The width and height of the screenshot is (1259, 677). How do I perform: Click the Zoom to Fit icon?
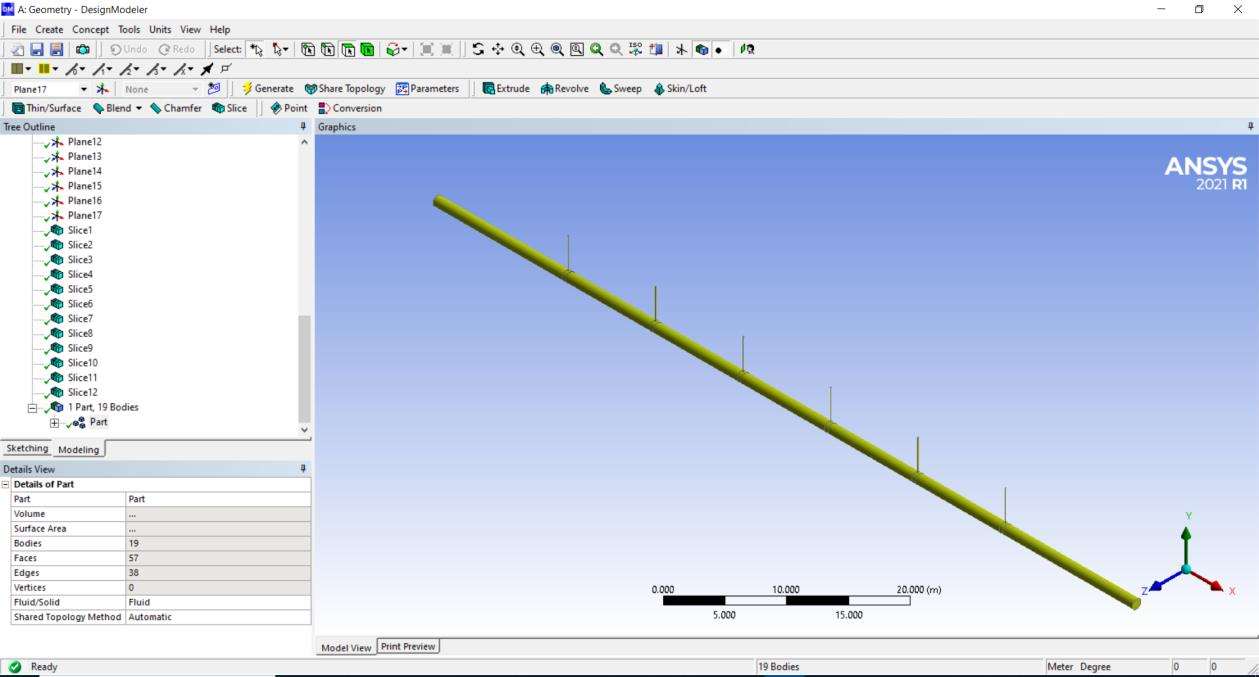(557, 49)
